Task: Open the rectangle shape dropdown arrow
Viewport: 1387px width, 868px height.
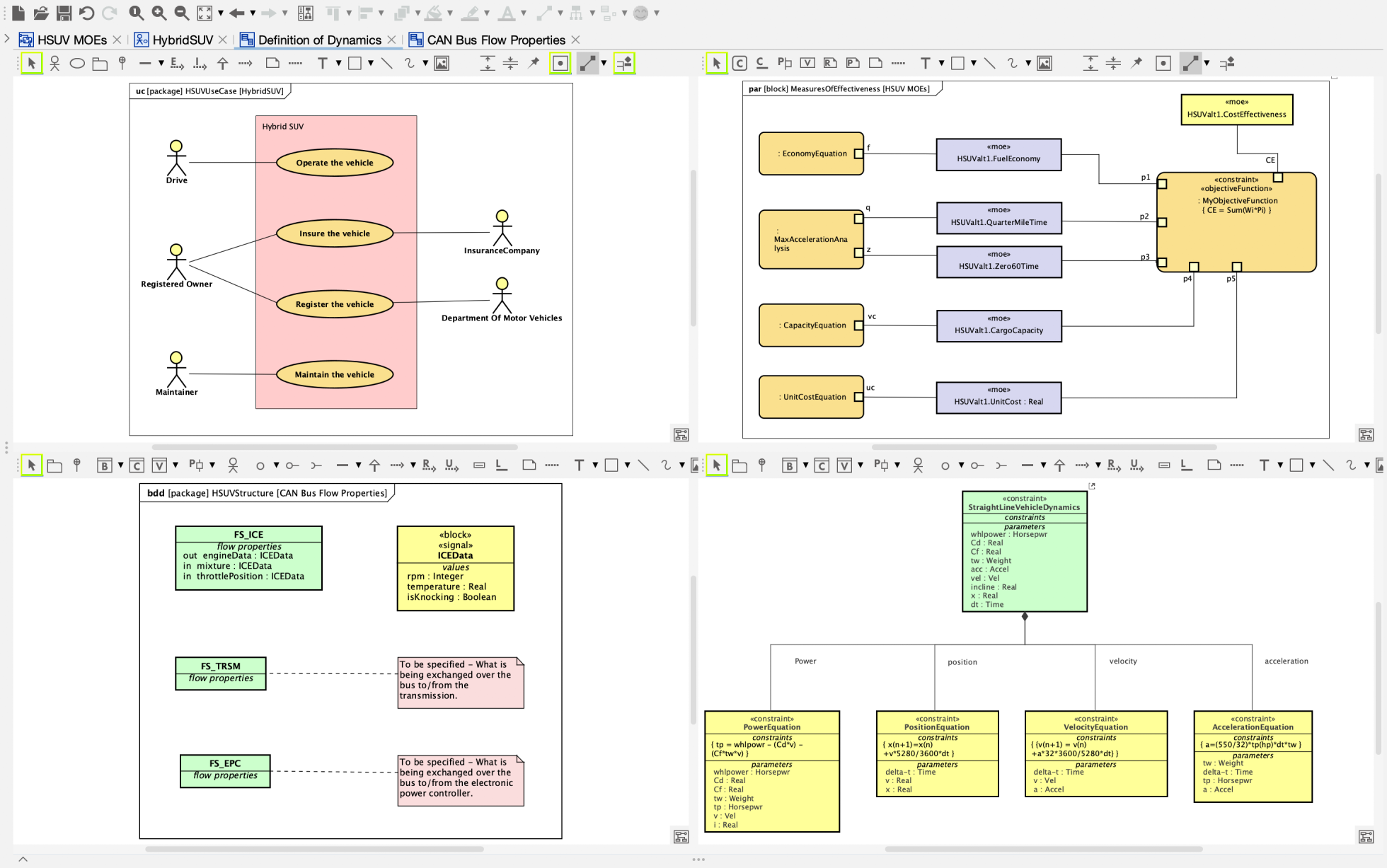Action: 371,63
